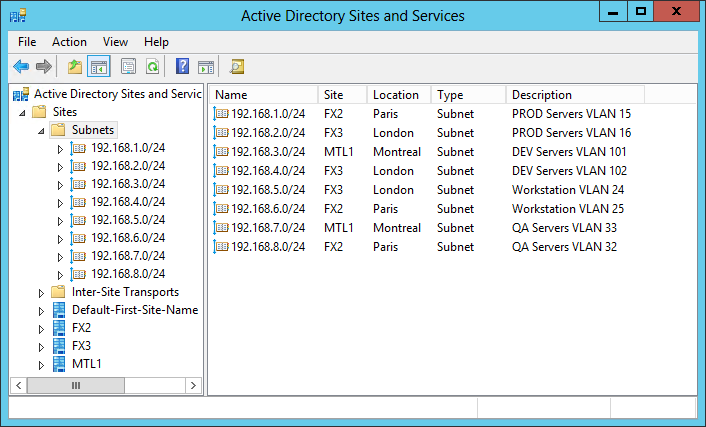Select the 192.168.1.0/24 list row name
706x427 pixels.
click(x=268, y=114)
